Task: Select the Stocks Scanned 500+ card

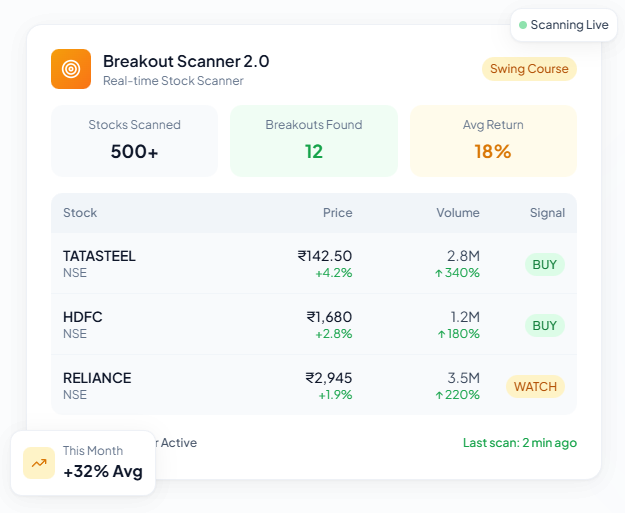Action: point(134,141)
